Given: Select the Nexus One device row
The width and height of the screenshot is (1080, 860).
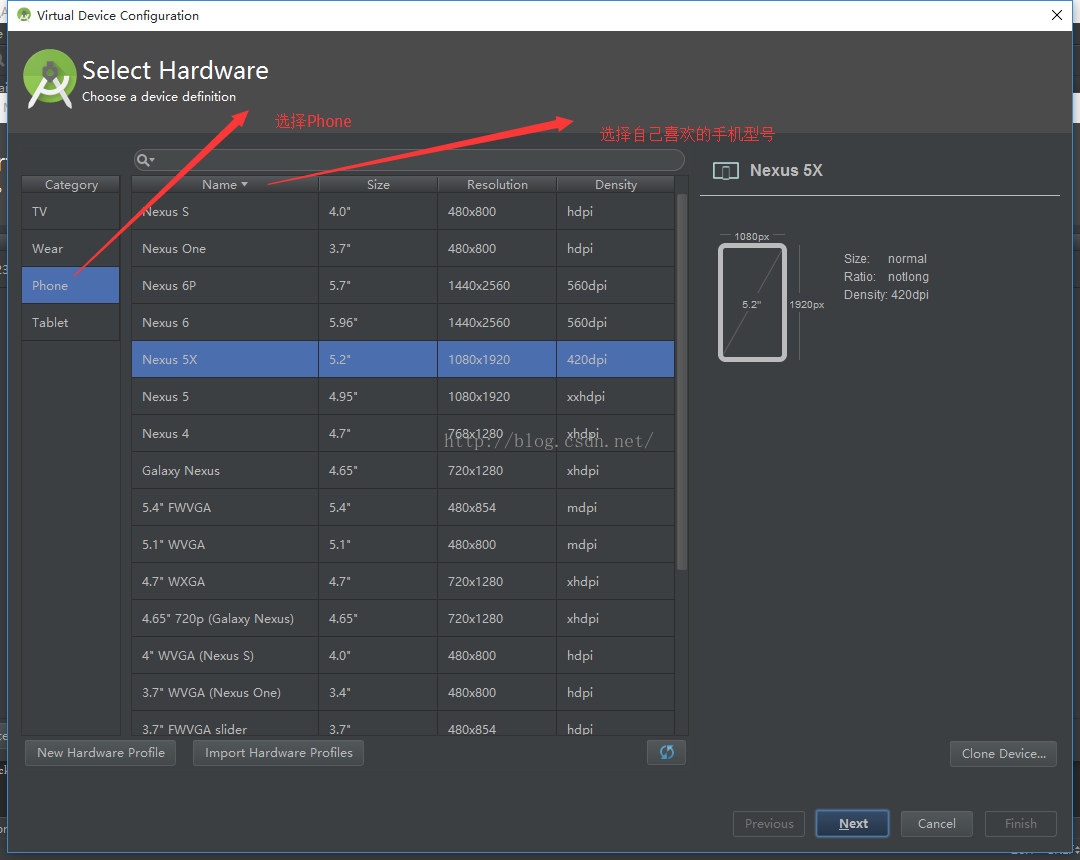Looking at the screenshot, I should click(x=403, y=249).
